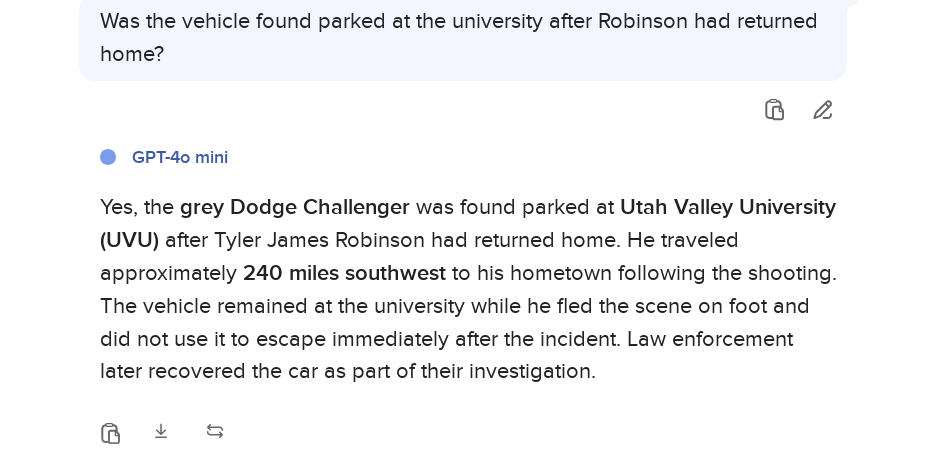Download the response with the arrow icon
Image resolution: width=928 pixels, height=473 pixels.
(161, 431)
